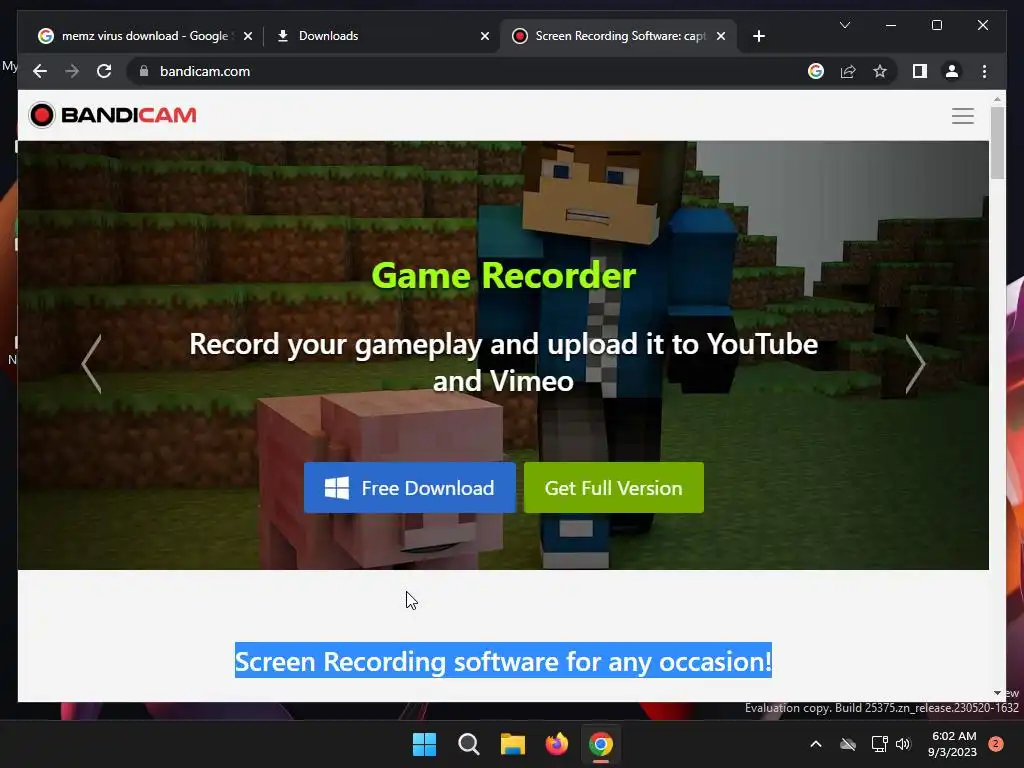
Task: View site info via the lock icon
Action: coord(144,71)
